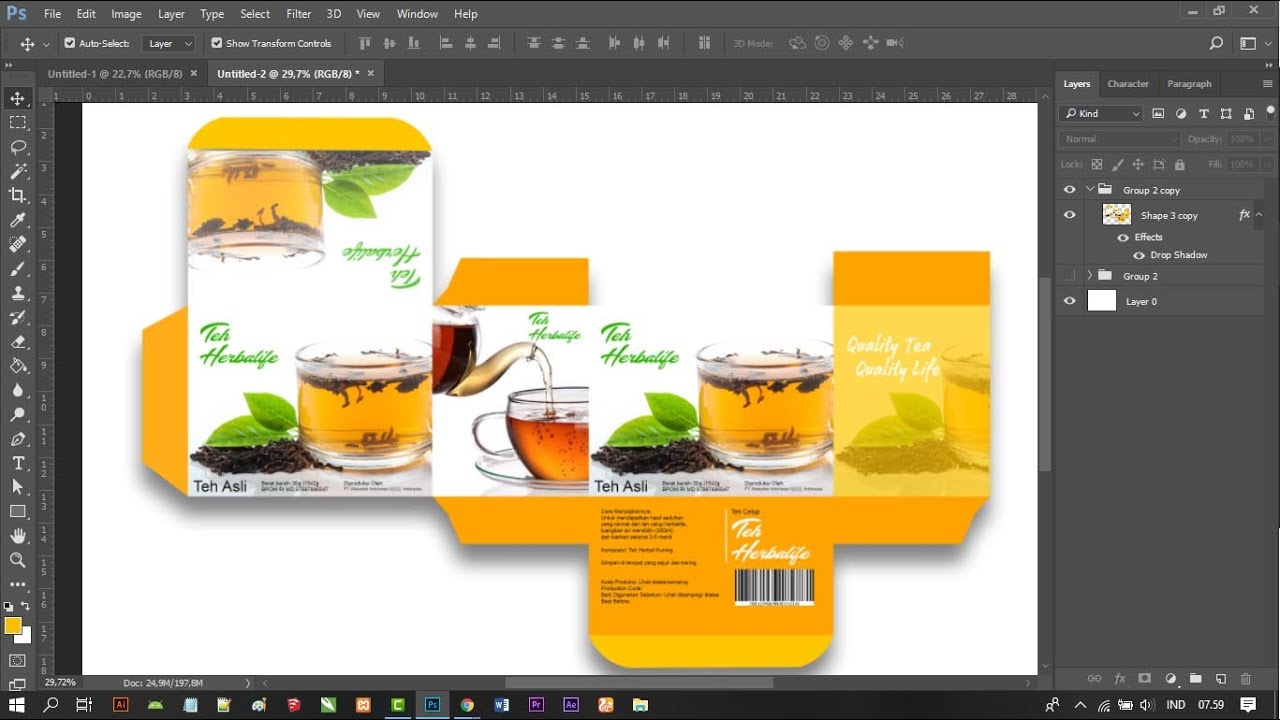Open Google Chrome from taskbar
The height and width of the screenshot is (720, 1280).
click(467, 705)
